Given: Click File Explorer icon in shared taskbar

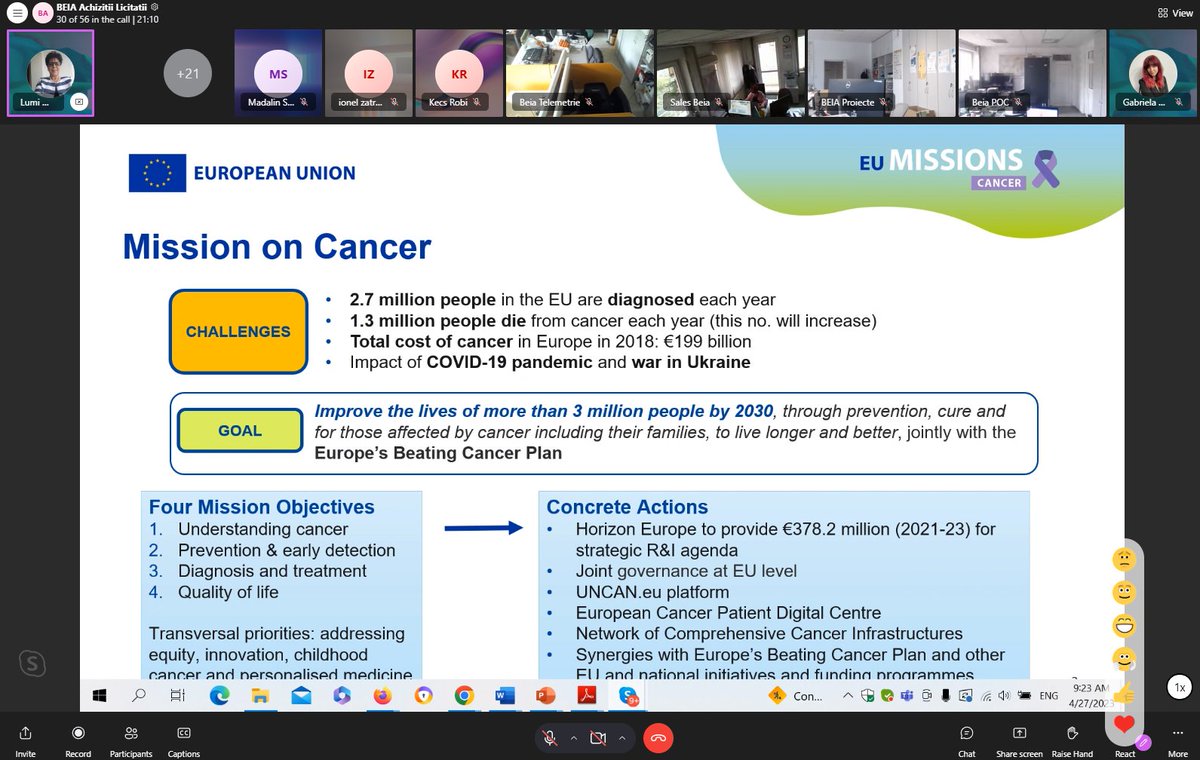Looking at the screenshot, I should (x=260, y=695).
